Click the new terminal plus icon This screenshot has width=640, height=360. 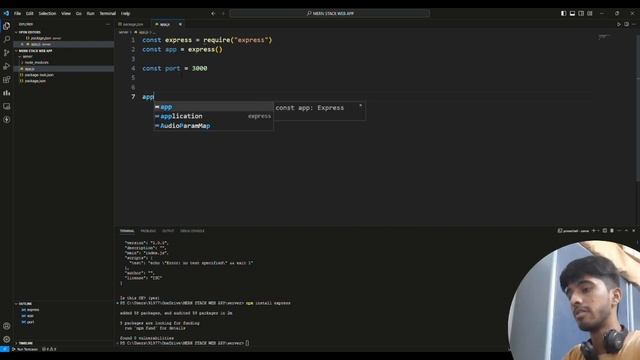click(x=594, y=231)
